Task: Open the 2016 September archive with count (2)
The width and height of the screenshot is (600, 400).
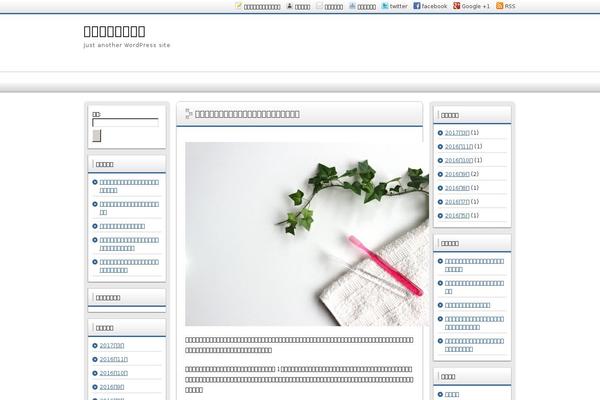Action: 457,174
